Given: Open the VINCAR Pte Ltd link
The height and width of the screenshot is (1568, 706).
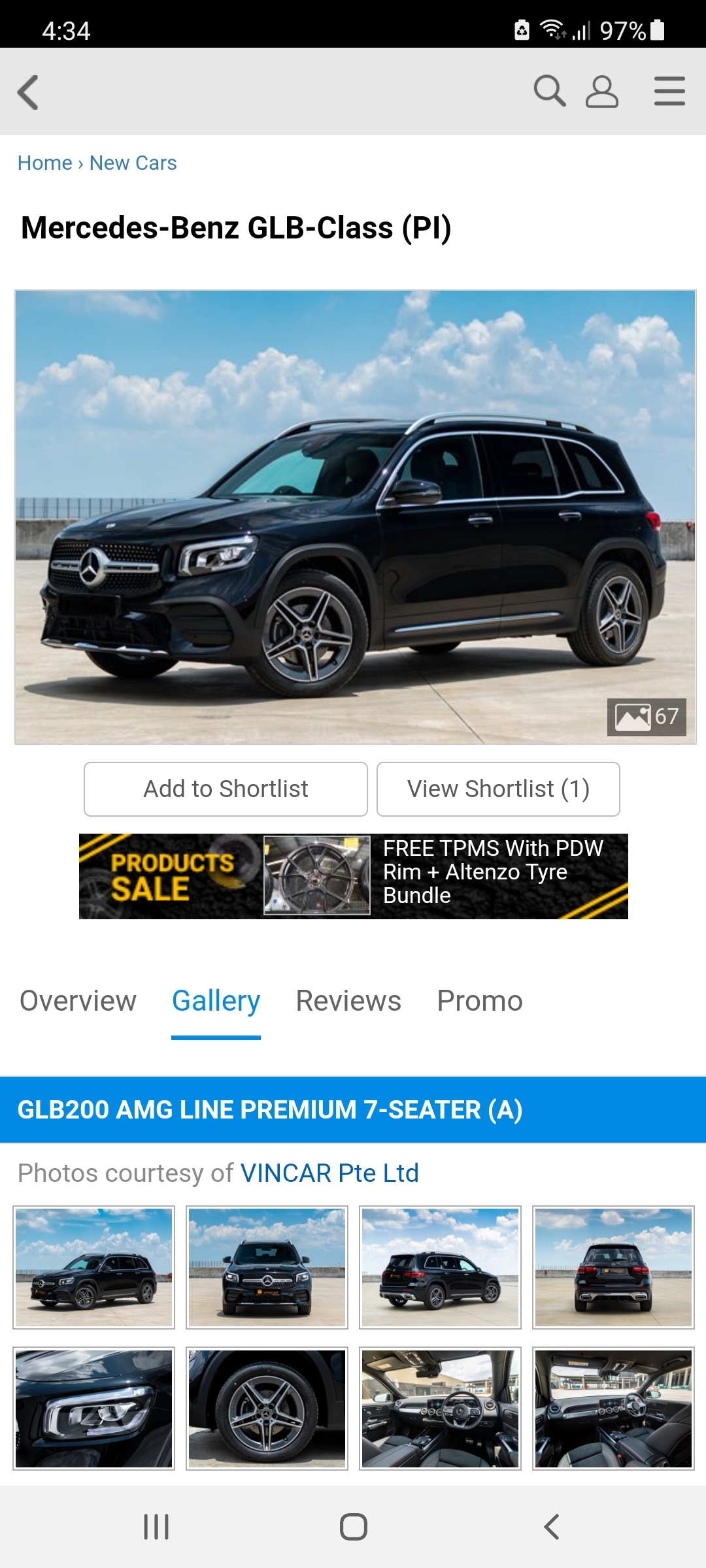Looking at the screenshot, I should click(x=329, y=1173).
